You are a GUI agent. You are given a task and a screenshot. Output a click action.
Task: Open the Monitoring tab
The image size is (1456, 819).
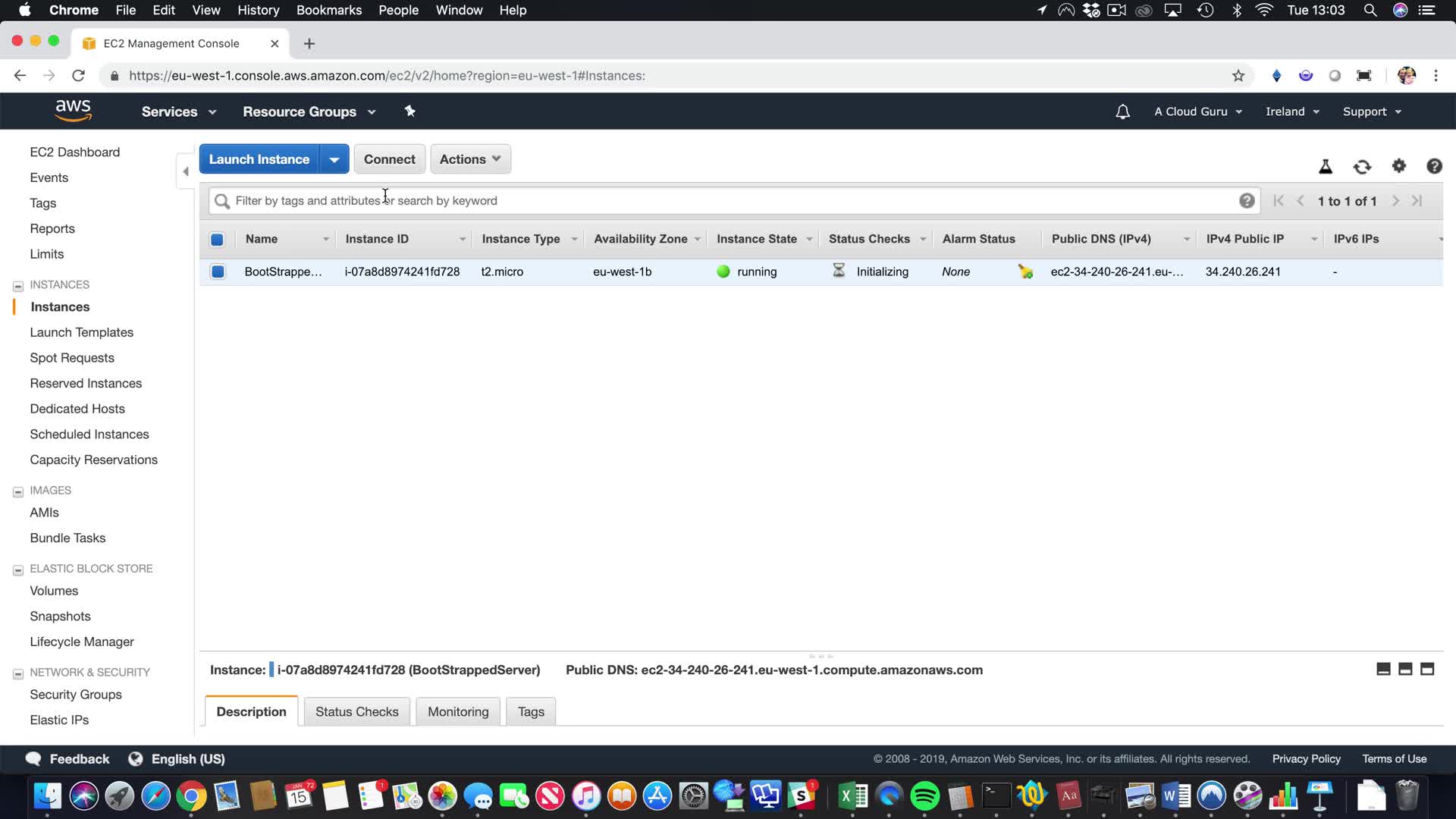pos(458,711)
